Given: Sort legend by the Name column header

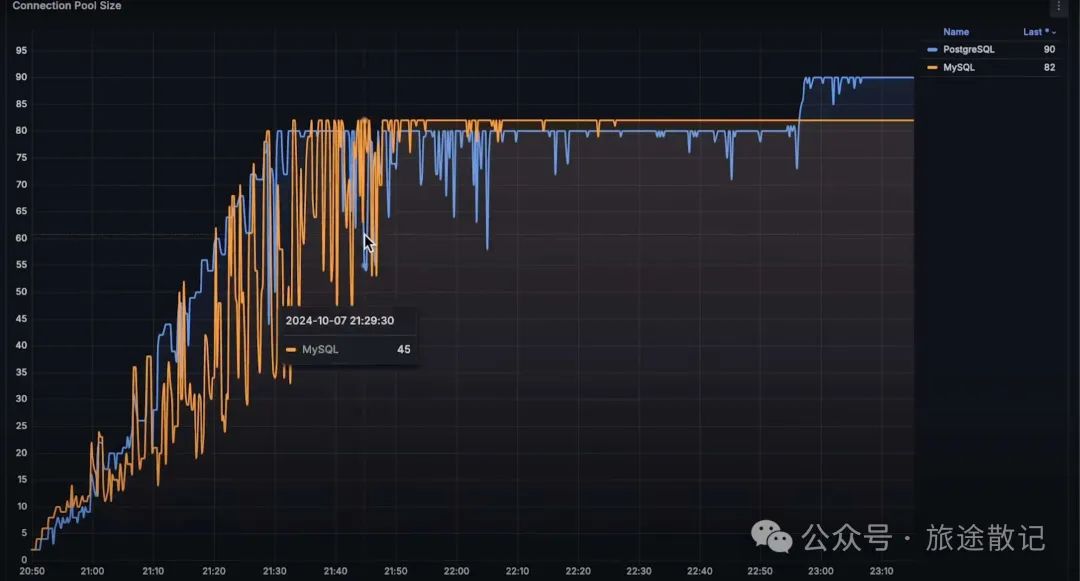Looking at the screenshot, I should pyautogui.click(x=955, y=32).
